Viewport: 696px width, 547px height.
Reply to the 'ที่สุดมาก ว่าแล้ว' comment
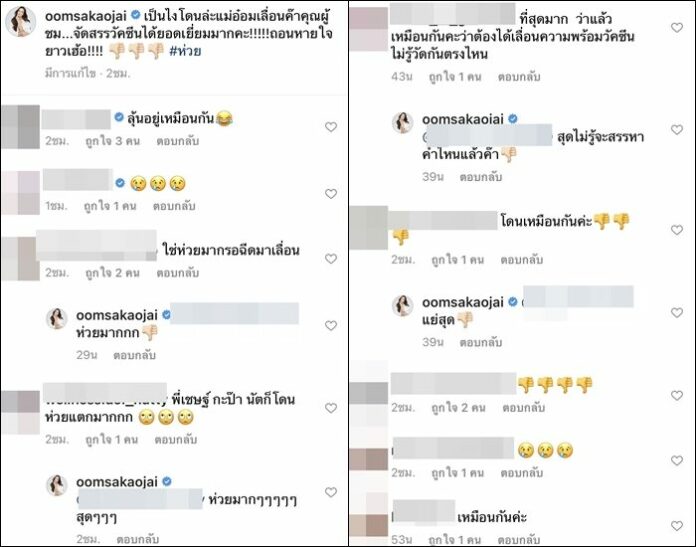pos(519,77)
